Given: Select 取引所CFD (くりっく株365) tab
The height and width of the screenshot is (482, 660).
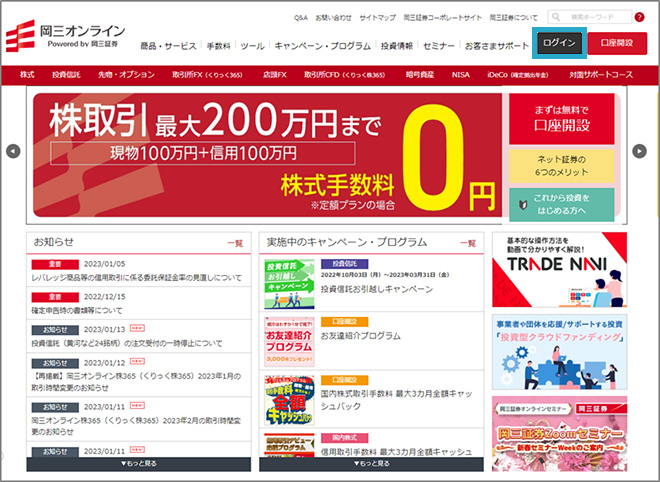Looking at the screenshot, I should tap(345, 75).
